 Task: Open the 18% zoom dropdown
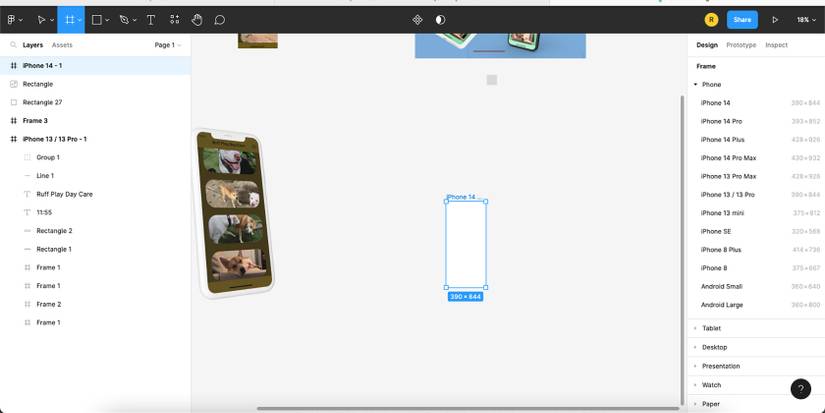(806, 20)
